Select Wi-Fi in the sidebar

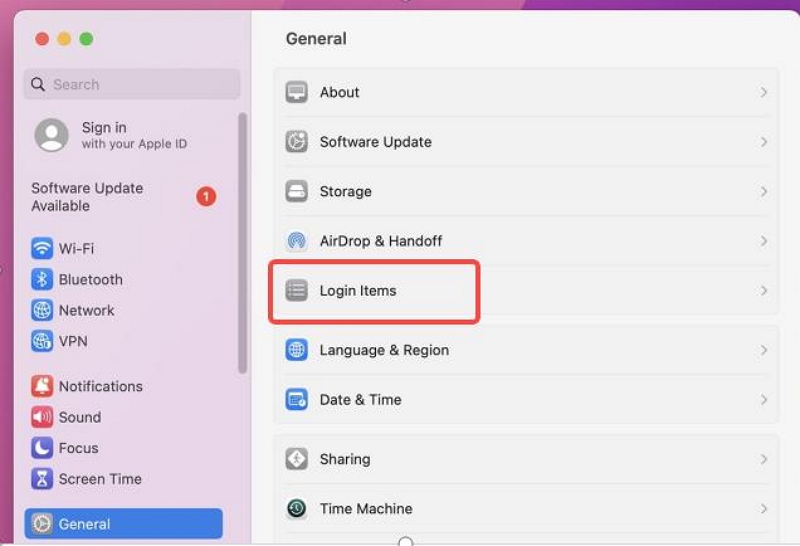pos(77,249)
